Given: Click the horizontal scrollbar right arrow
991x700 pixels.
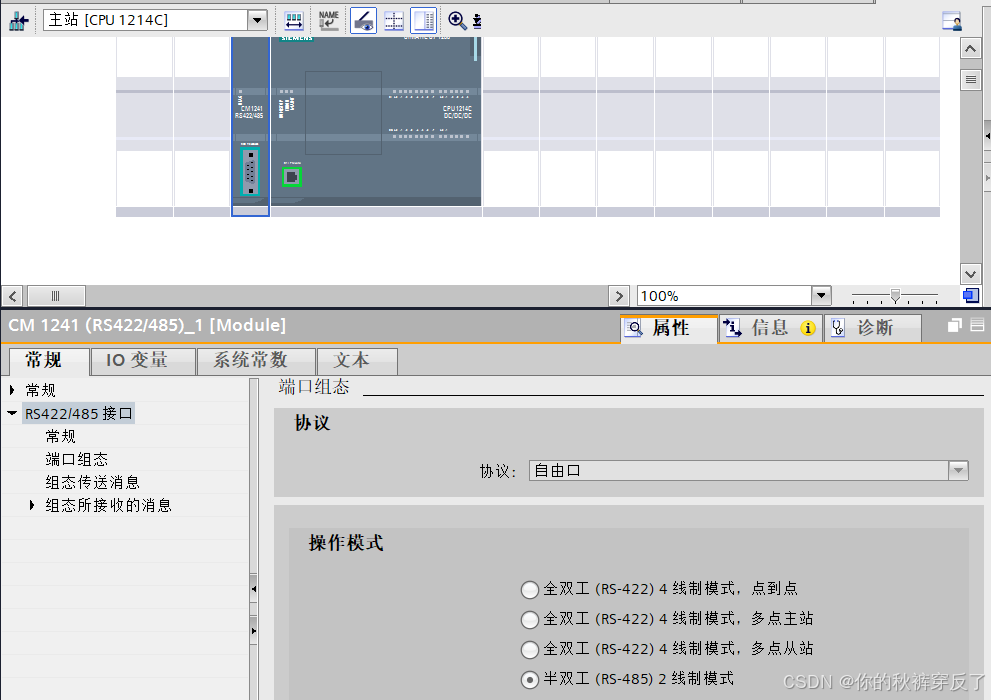Looking at the screenshot, I should click(x=619, y=296).
